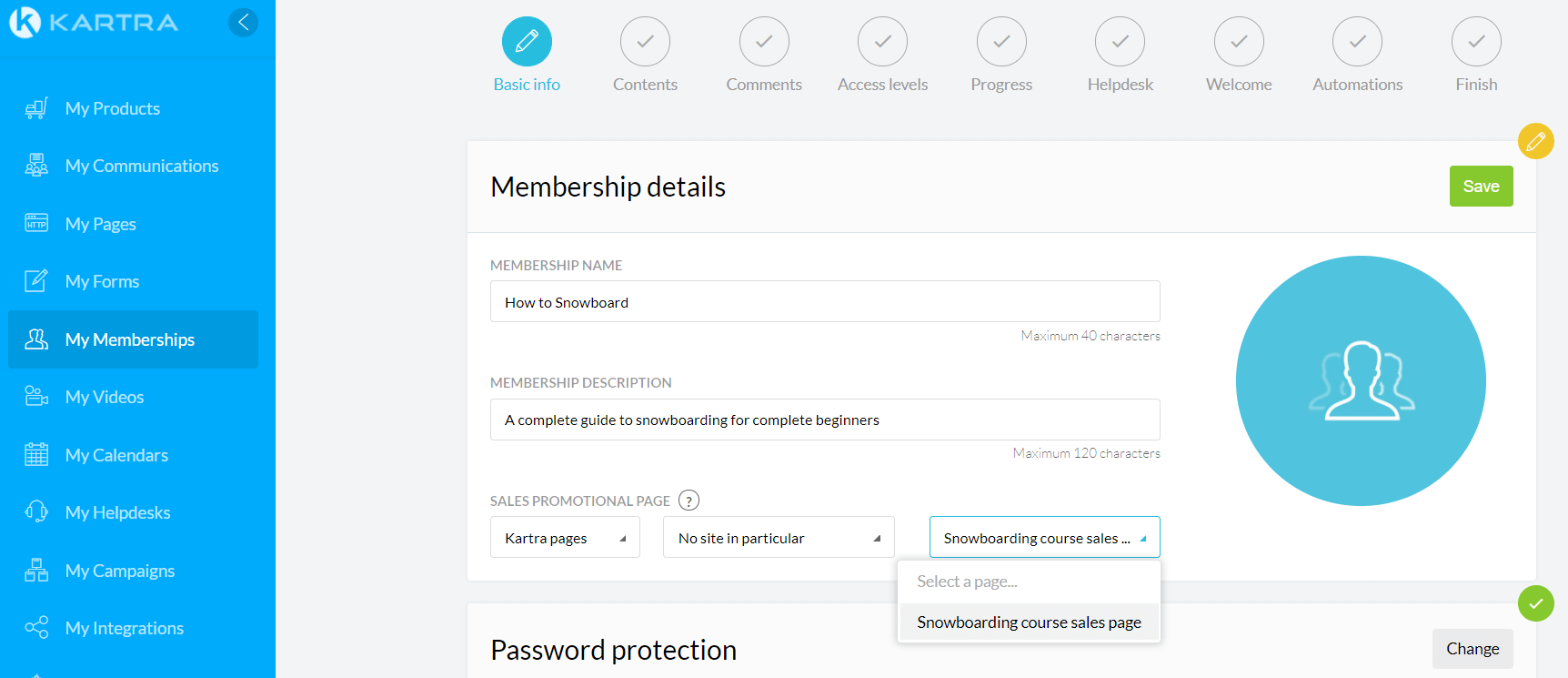
Task: Choose 'Select a page...' placeholder option
Action: coord(1029,582)
